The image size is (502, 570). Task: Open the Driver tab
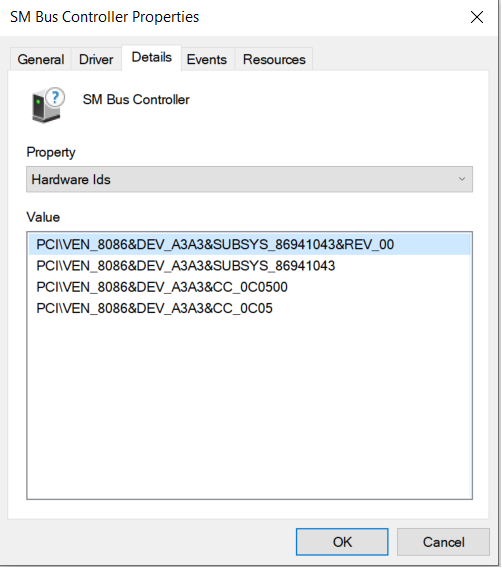(x=96, y=59)
